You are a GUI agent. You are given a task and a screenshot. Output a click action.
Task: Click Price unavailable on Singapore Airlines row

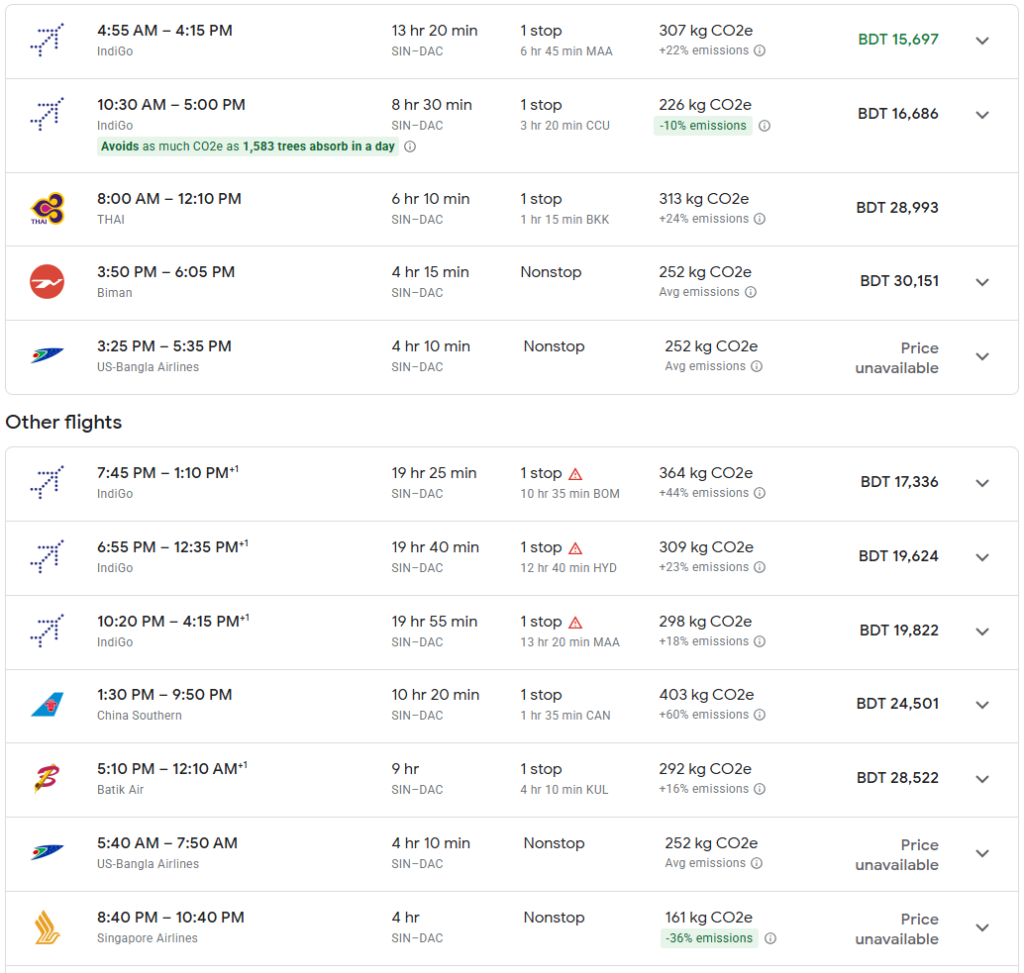point(897,929)
